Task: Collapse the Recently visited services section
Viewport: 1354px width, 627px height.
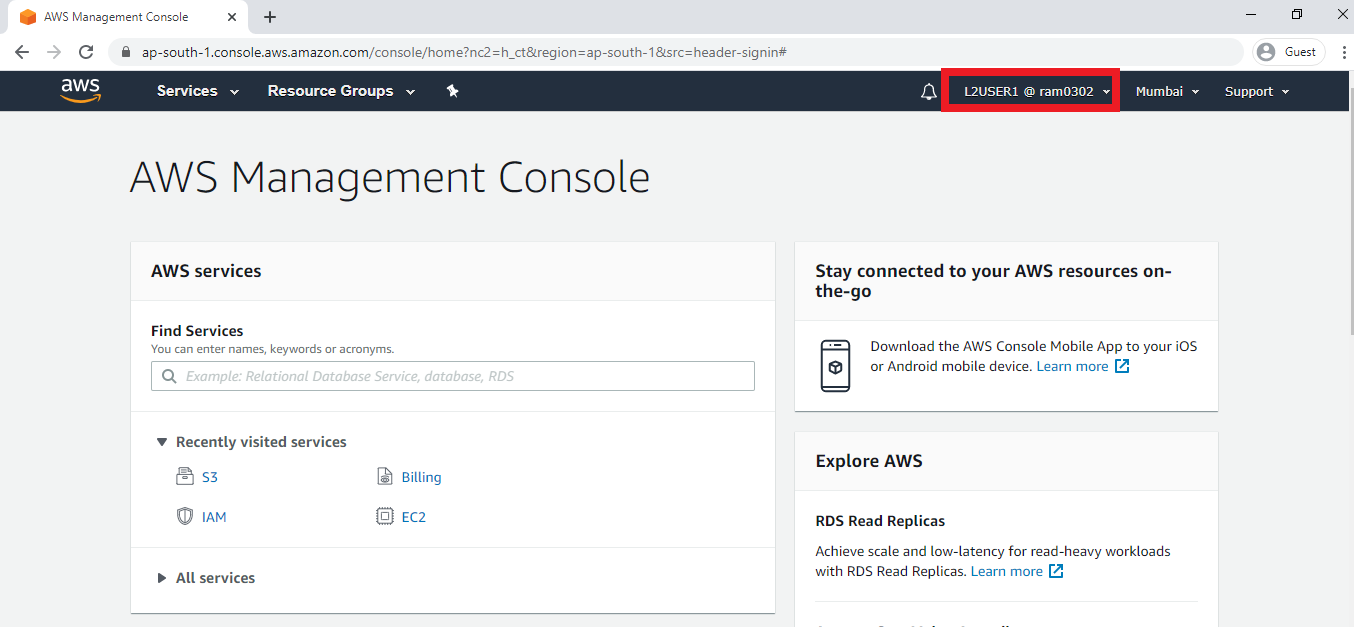Action: pyautogui.click(x=162, y=442)
